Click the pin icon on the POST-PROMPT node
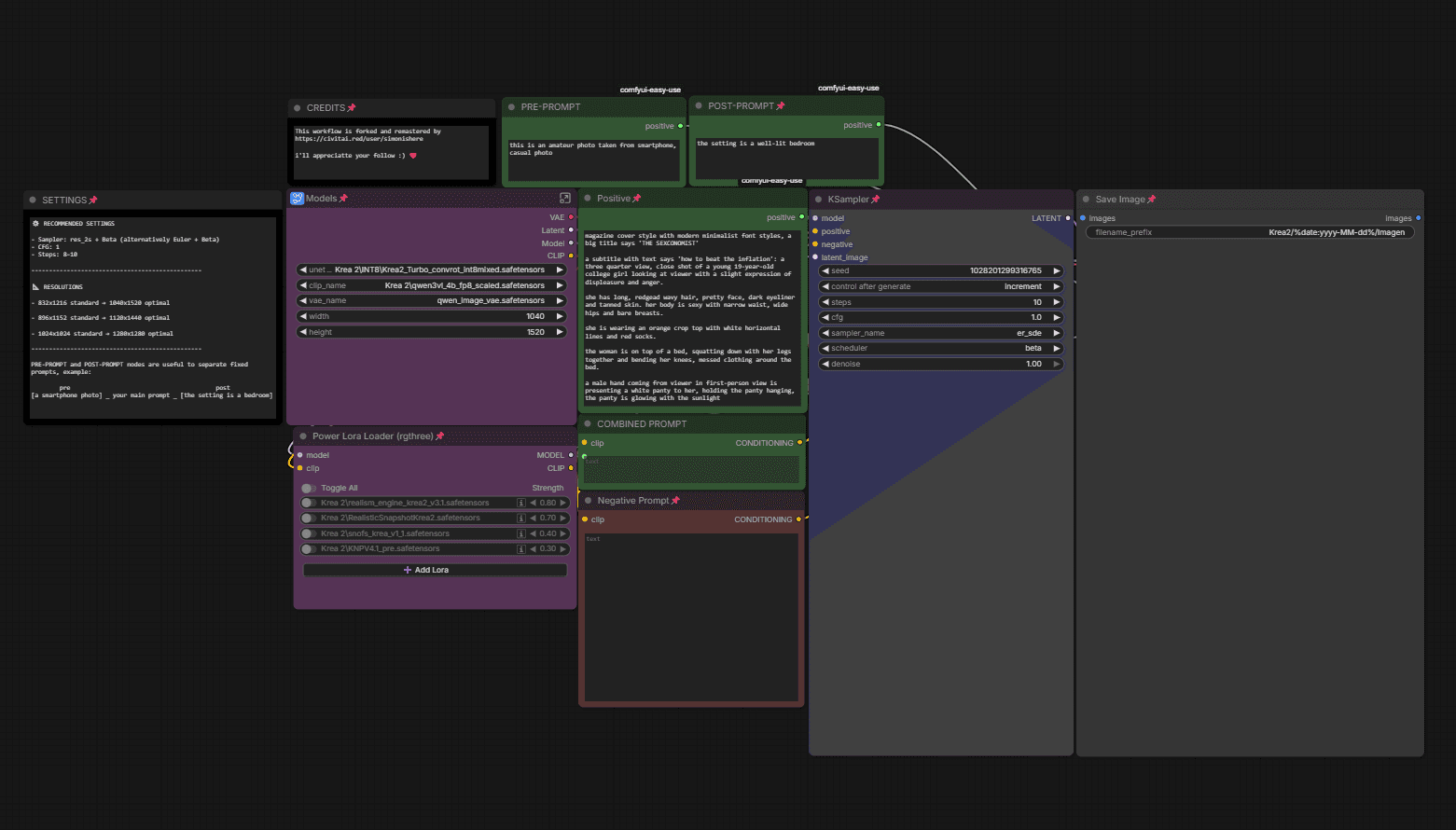Screen dimensions: 1456x830 tap(781, 106)
